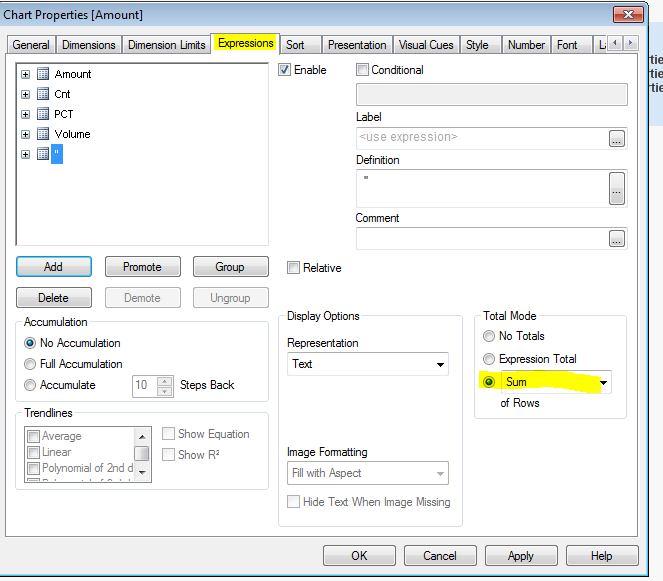Close the Chart Properties dialog
The height and width of the screenshot is (581, 663).
pos(628,15)
